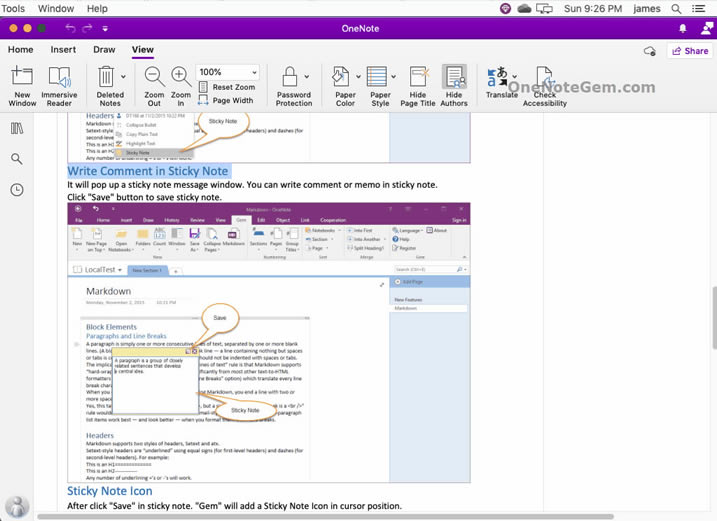Open search from sidebar magnifier
The height and width of the screenshot is (521, 717).
[17, 159]
